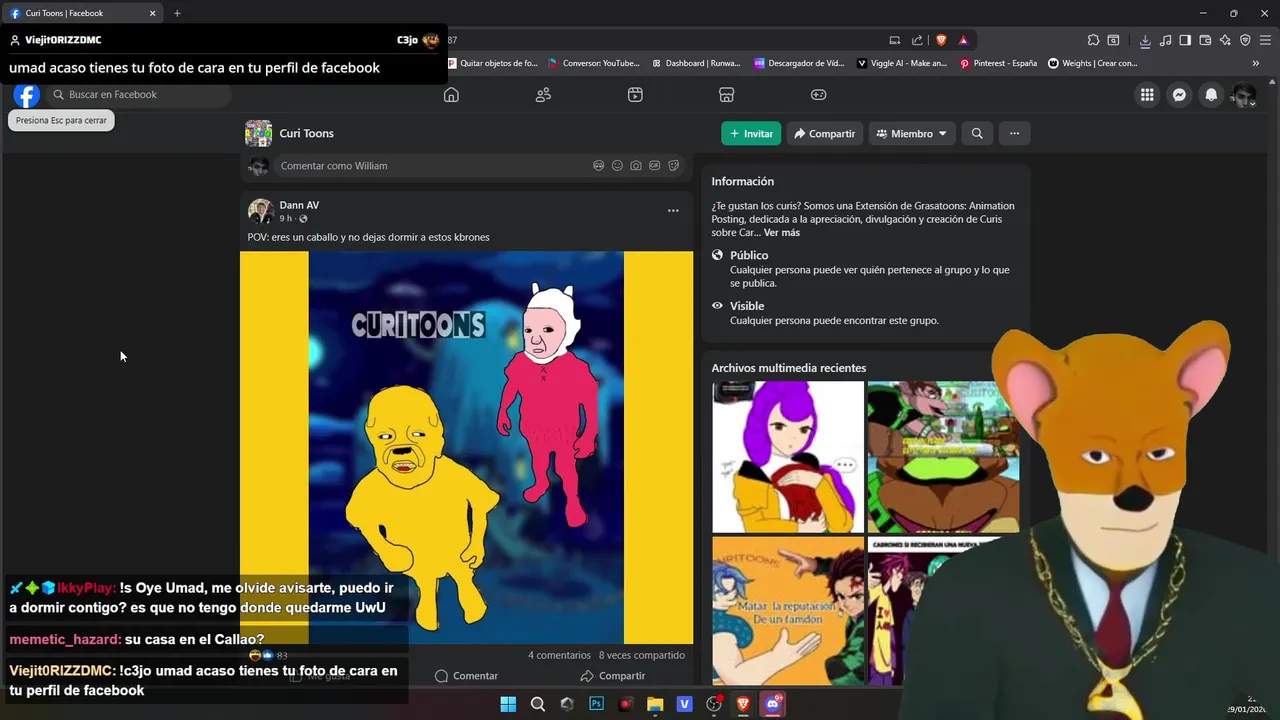This screenshot has width=1280, height=720.
Task: Open 'Descargador de Vid...' bookmark
Action: coord(799,63)
